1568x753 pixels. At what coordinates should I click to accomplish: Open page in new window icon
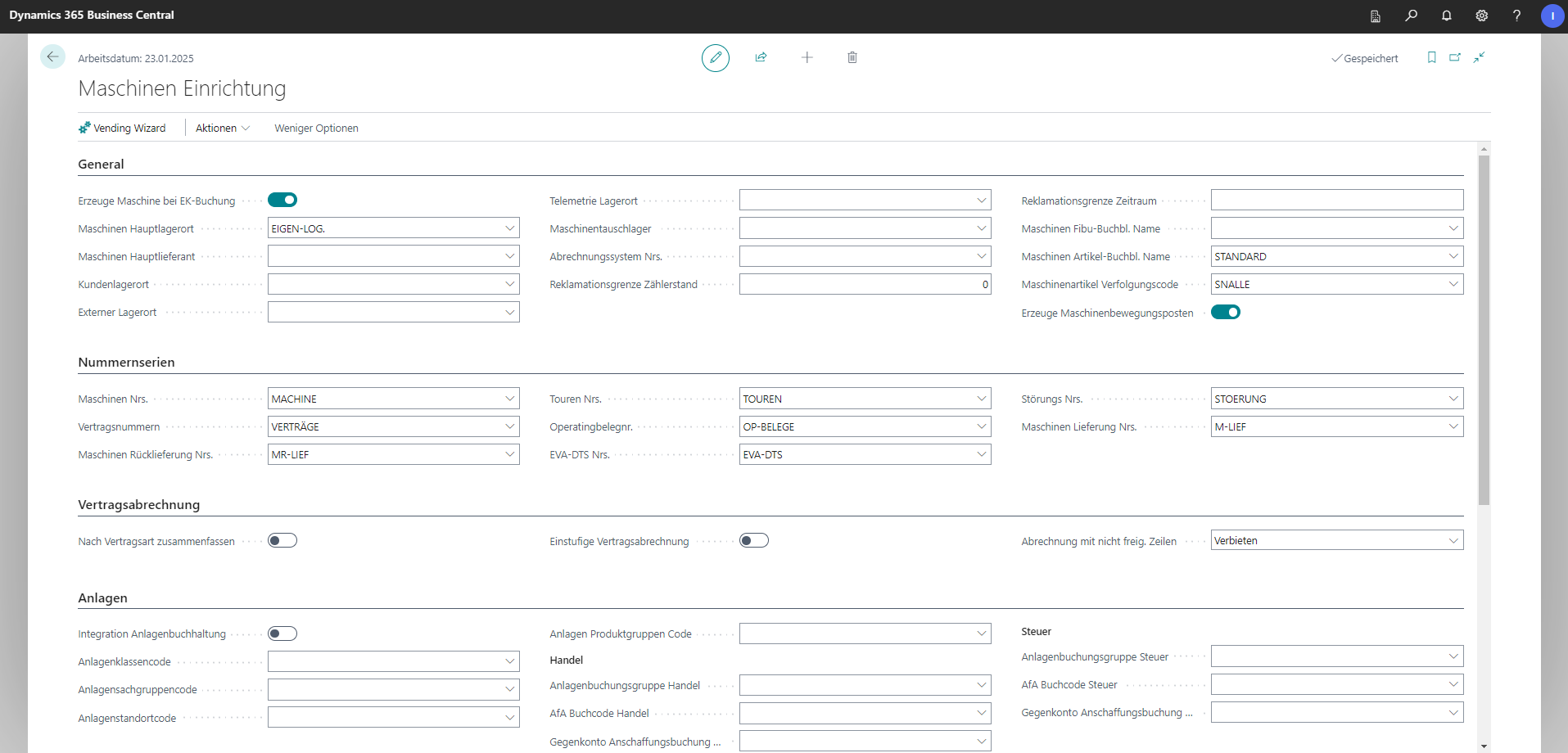1455,57
